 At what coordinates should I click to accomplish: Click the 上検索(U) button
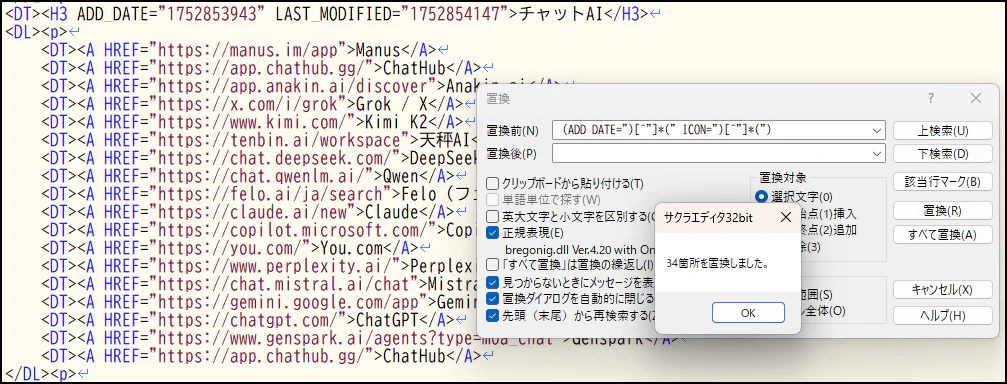[x=943, y=130]
